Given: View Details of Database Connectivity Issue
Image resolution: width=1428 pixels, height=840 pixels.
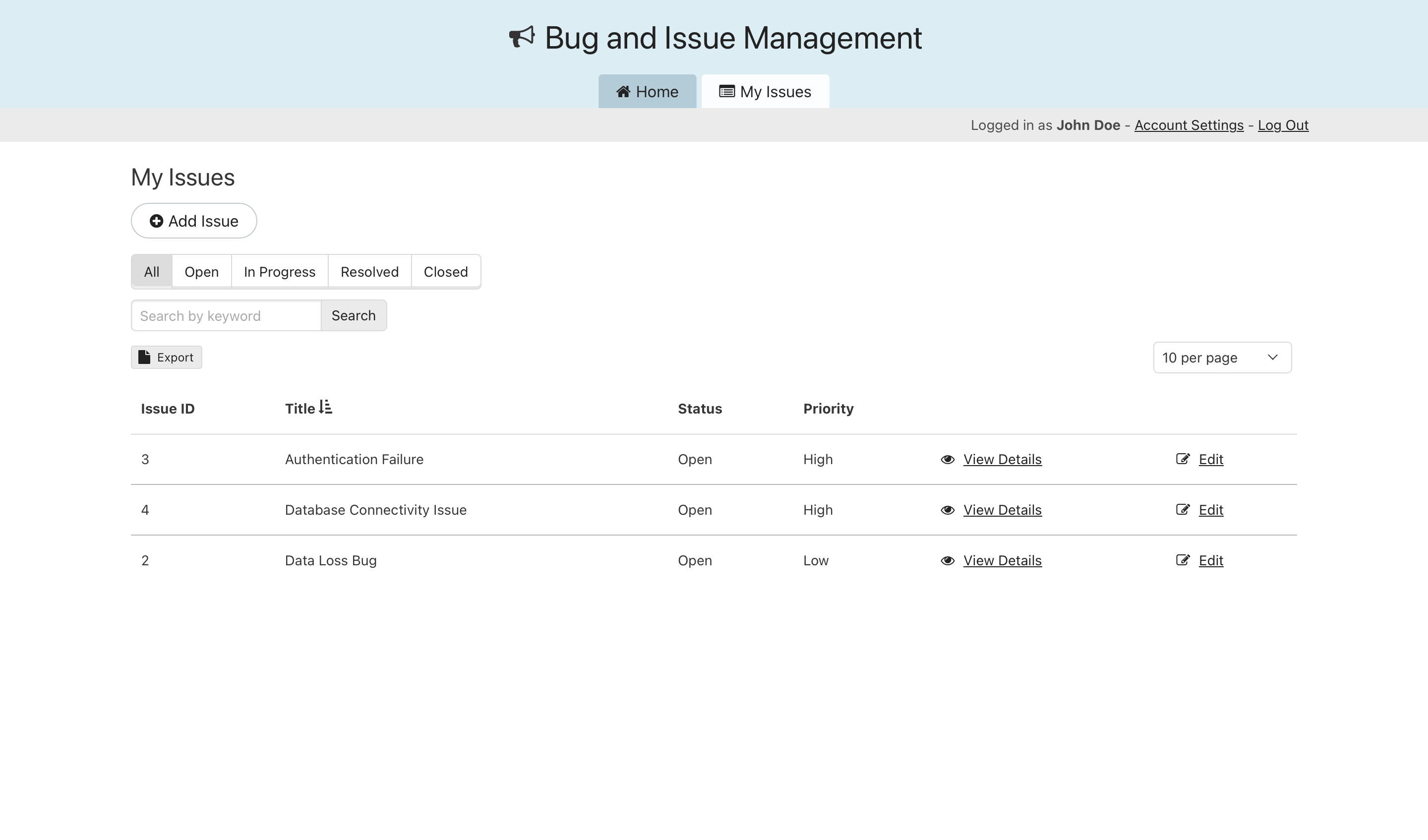Looking at the screenshot, I should 1002,510.
